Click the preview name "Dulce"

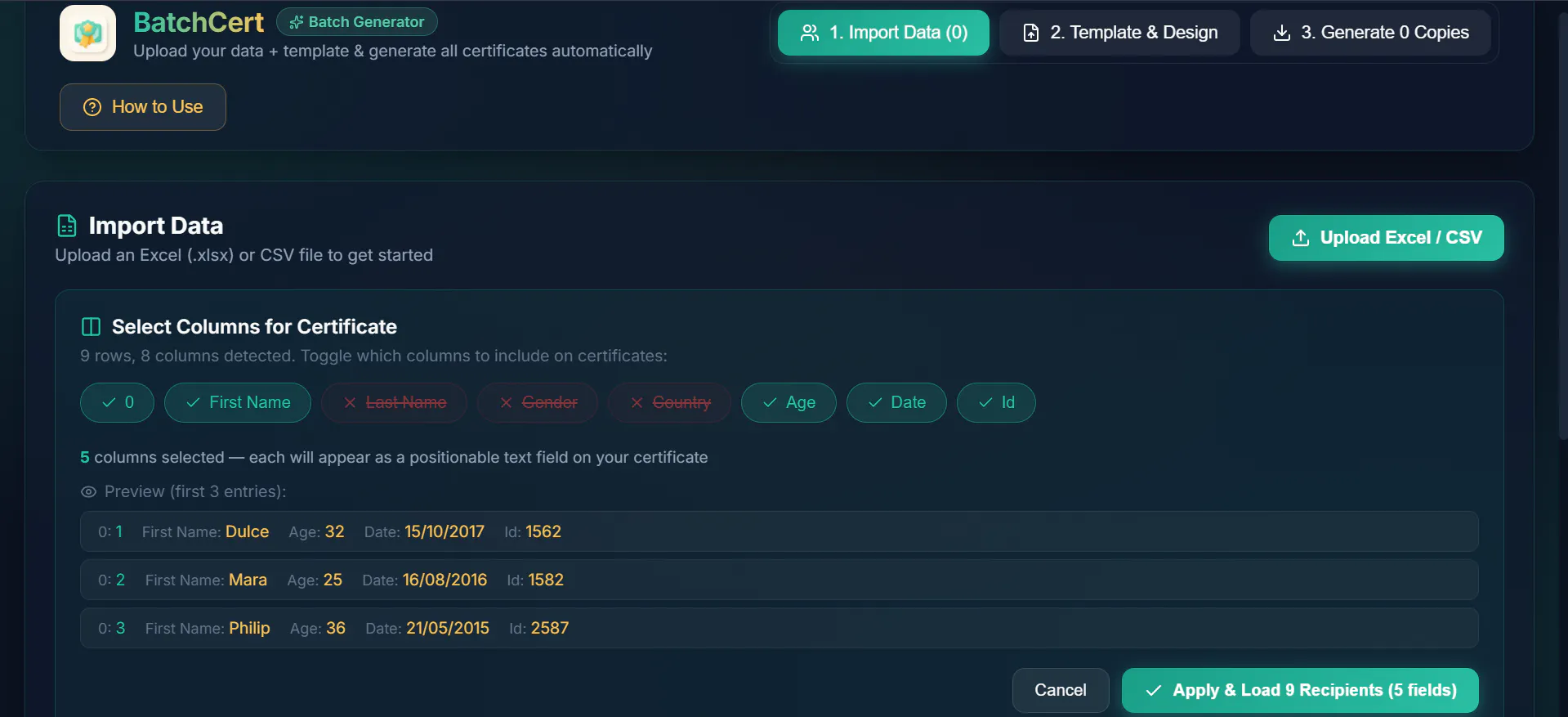(x=247, y=531)
